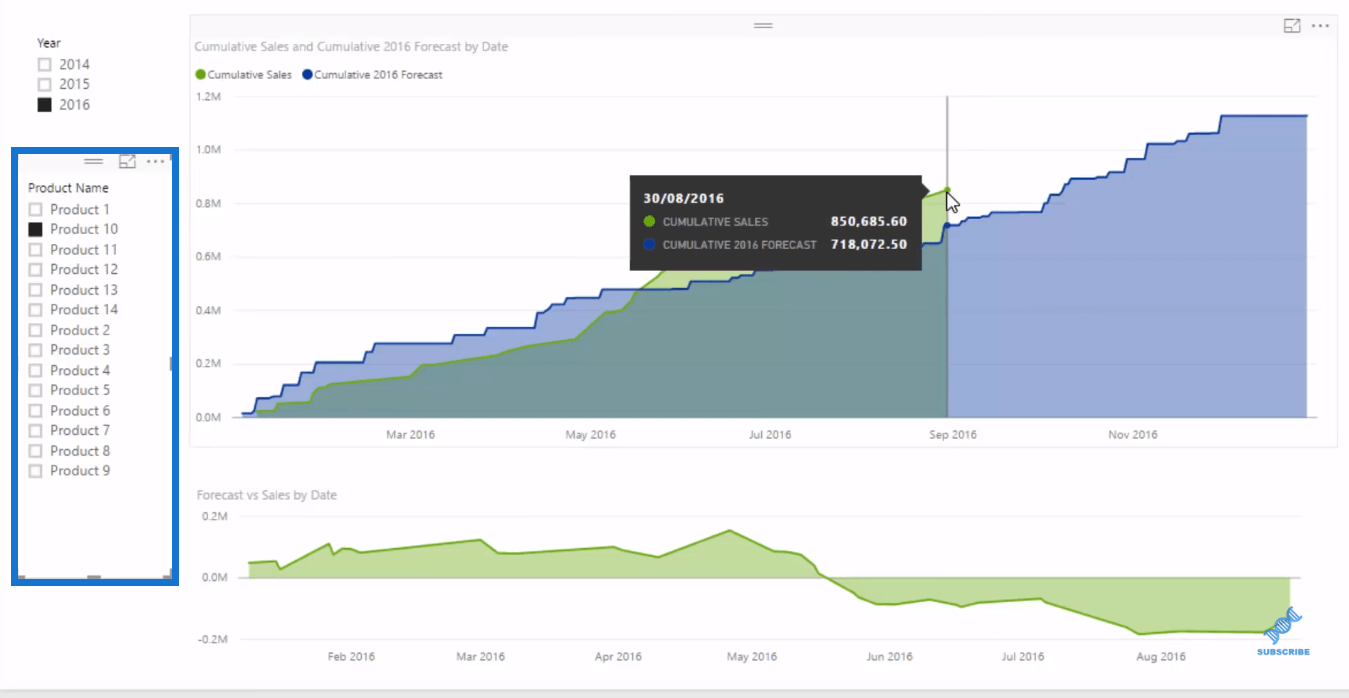Select the Product 12 checkbox
The image size is (1349, 698).
click(35, 269)
